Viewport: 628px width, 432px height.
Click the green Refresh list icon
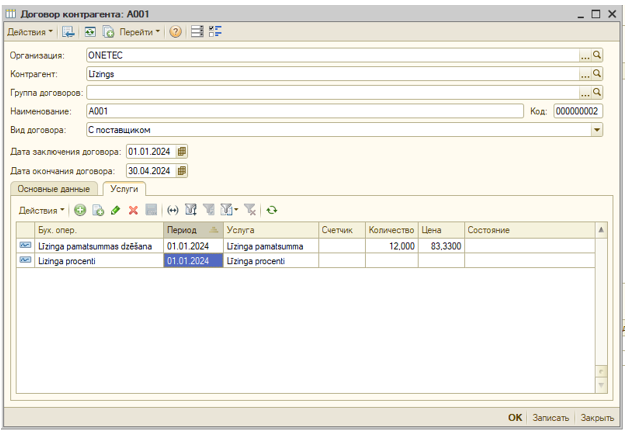pos(271,210)
